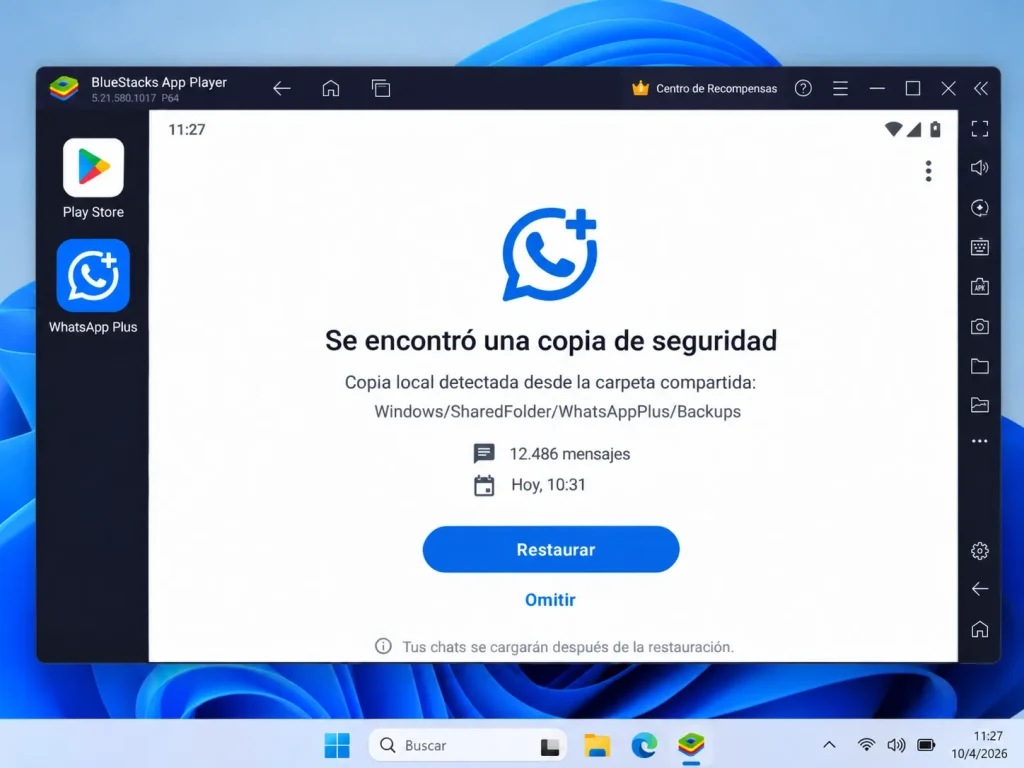The image size is (1024, 768).
Task: Adjust volume with speaker icon in sidebar
Action: 980,168
